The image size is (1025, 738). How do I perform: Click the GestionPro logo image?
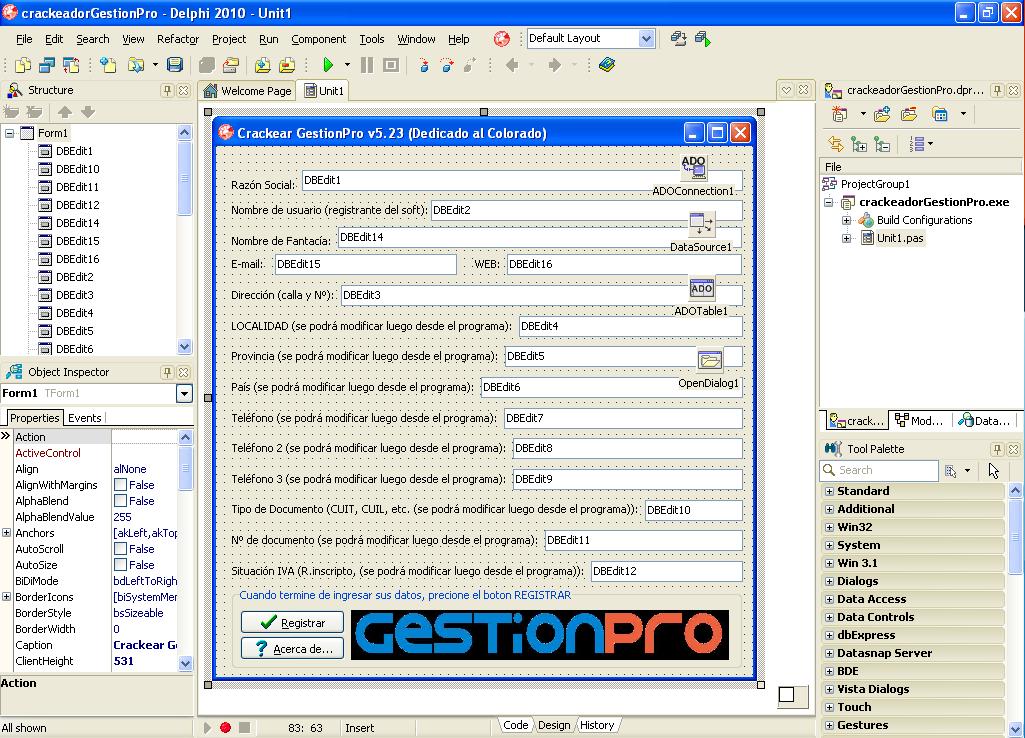coord(540,635)
